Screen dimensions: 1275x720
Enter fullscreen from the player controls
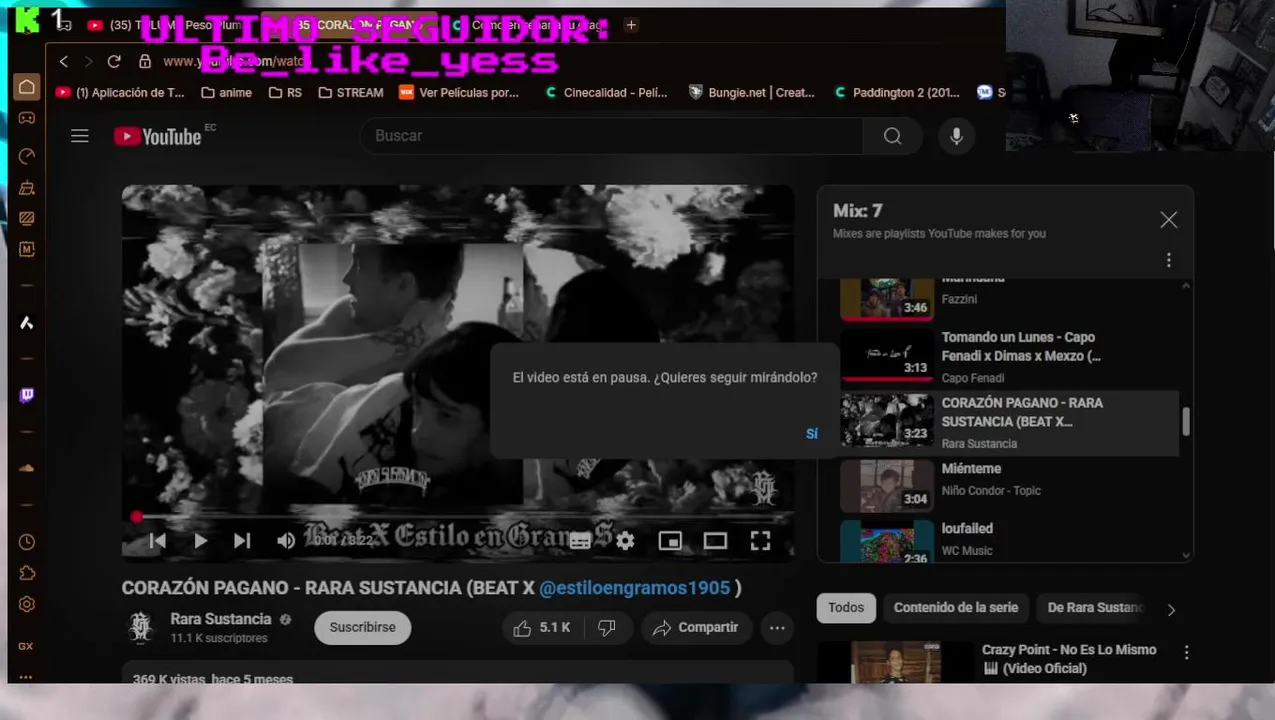tap(761, 541)
